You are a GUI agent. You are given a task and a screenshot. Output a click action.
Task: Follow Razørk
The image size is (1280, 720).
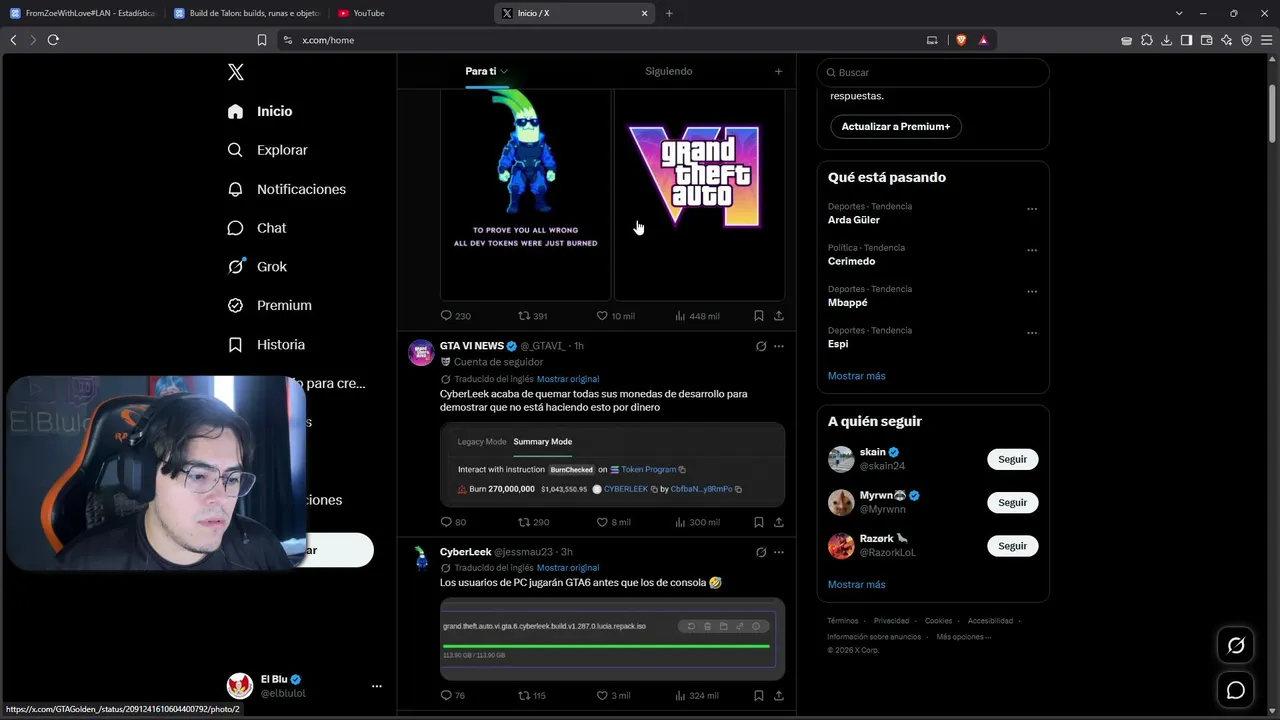click(x=1012, y=546)
